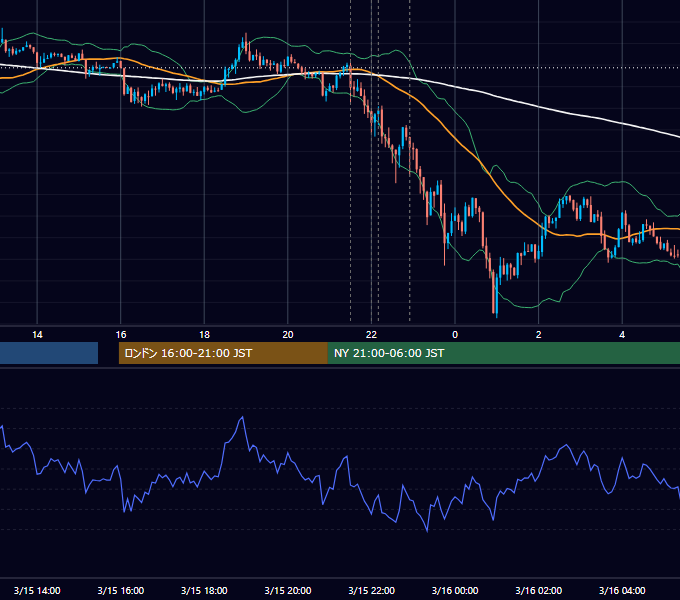
Task: Click the 18 hour label on chart axis
Action: 204,335
